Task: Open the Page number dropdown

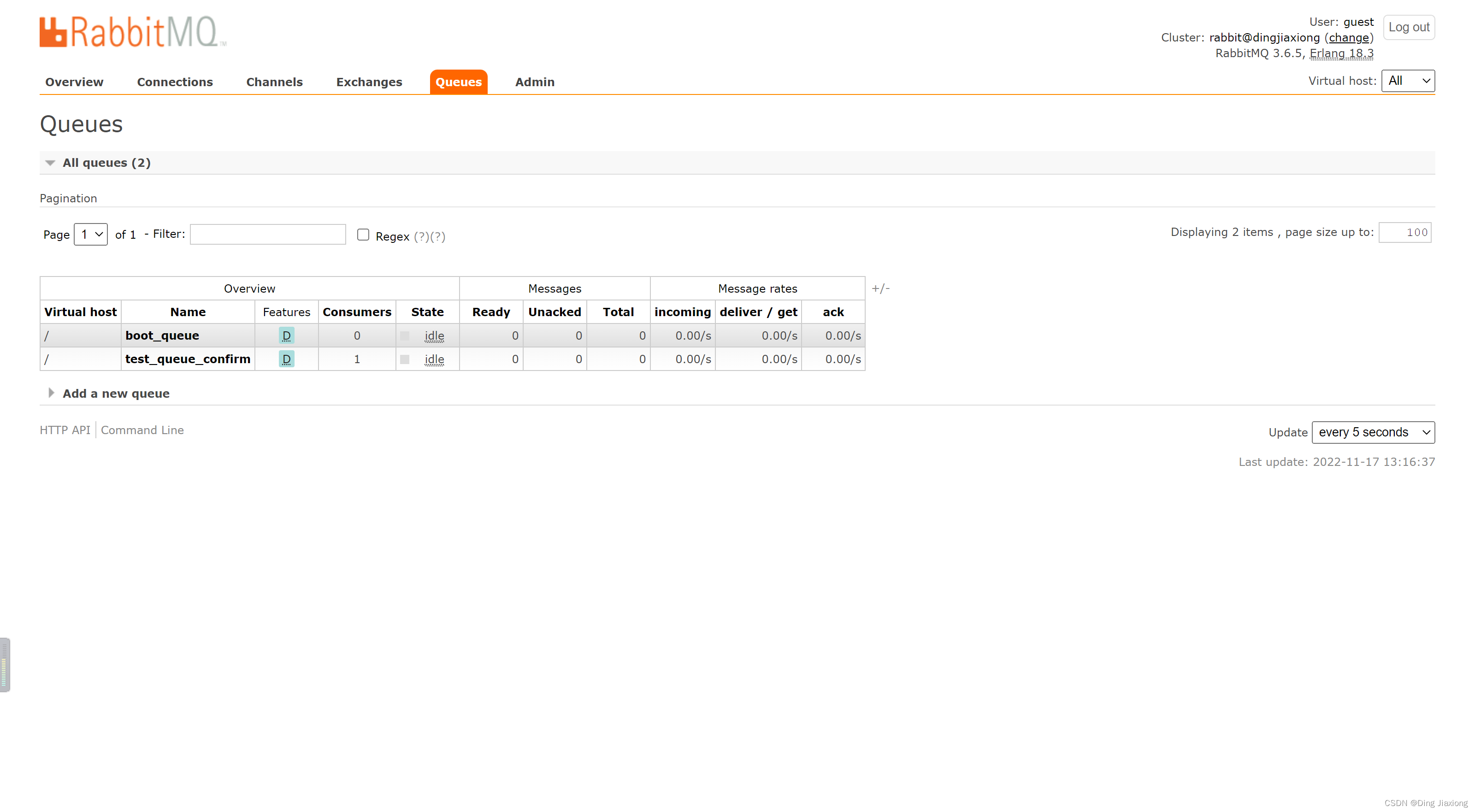Action: tap(90, 235)
